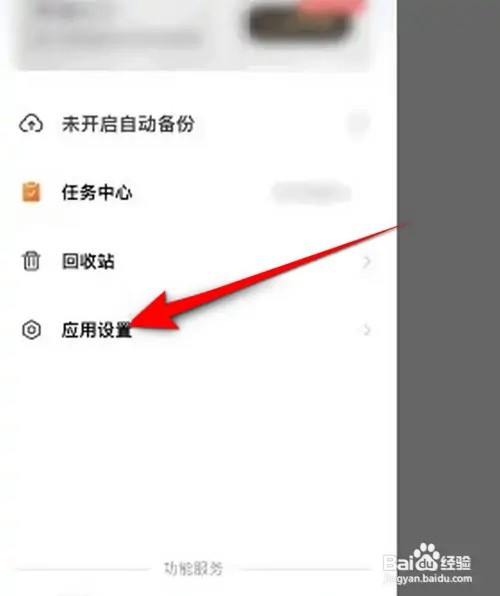
Task: Click the orange task center clipboard icon
Action: 31,192
